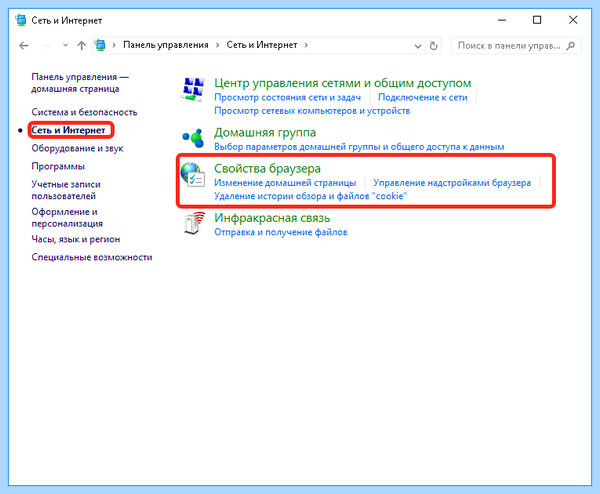The height and width of the screenshot is (494, 600).
Task: Click Отправка и получение файлов link
Action: (x=280, y=232)
